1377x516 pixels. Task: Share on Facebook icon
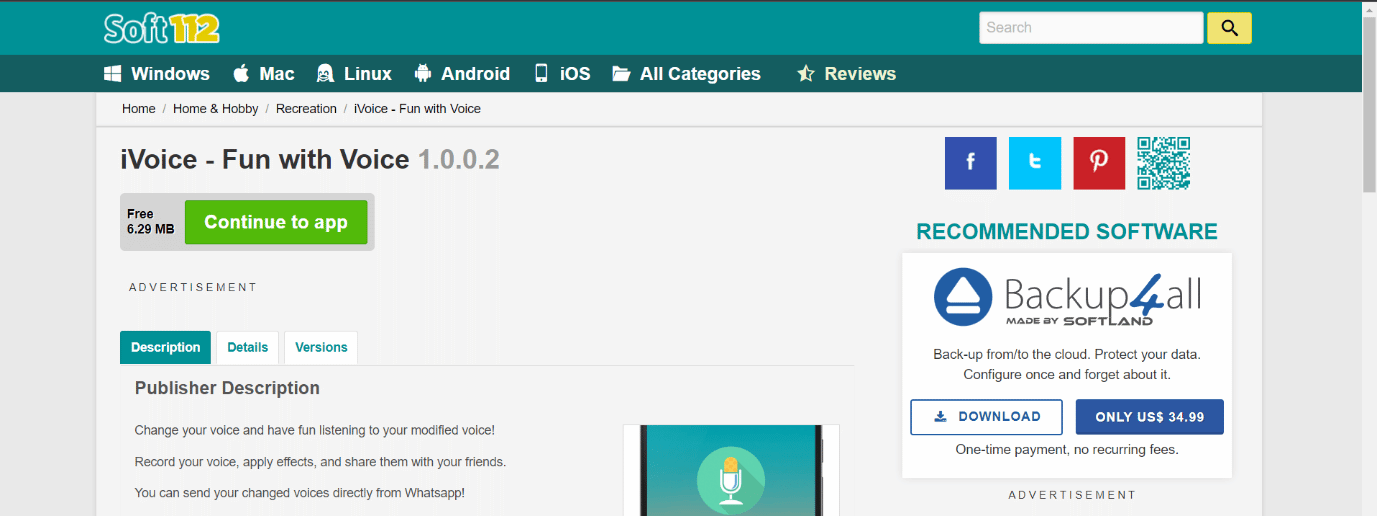coord(971,163)
